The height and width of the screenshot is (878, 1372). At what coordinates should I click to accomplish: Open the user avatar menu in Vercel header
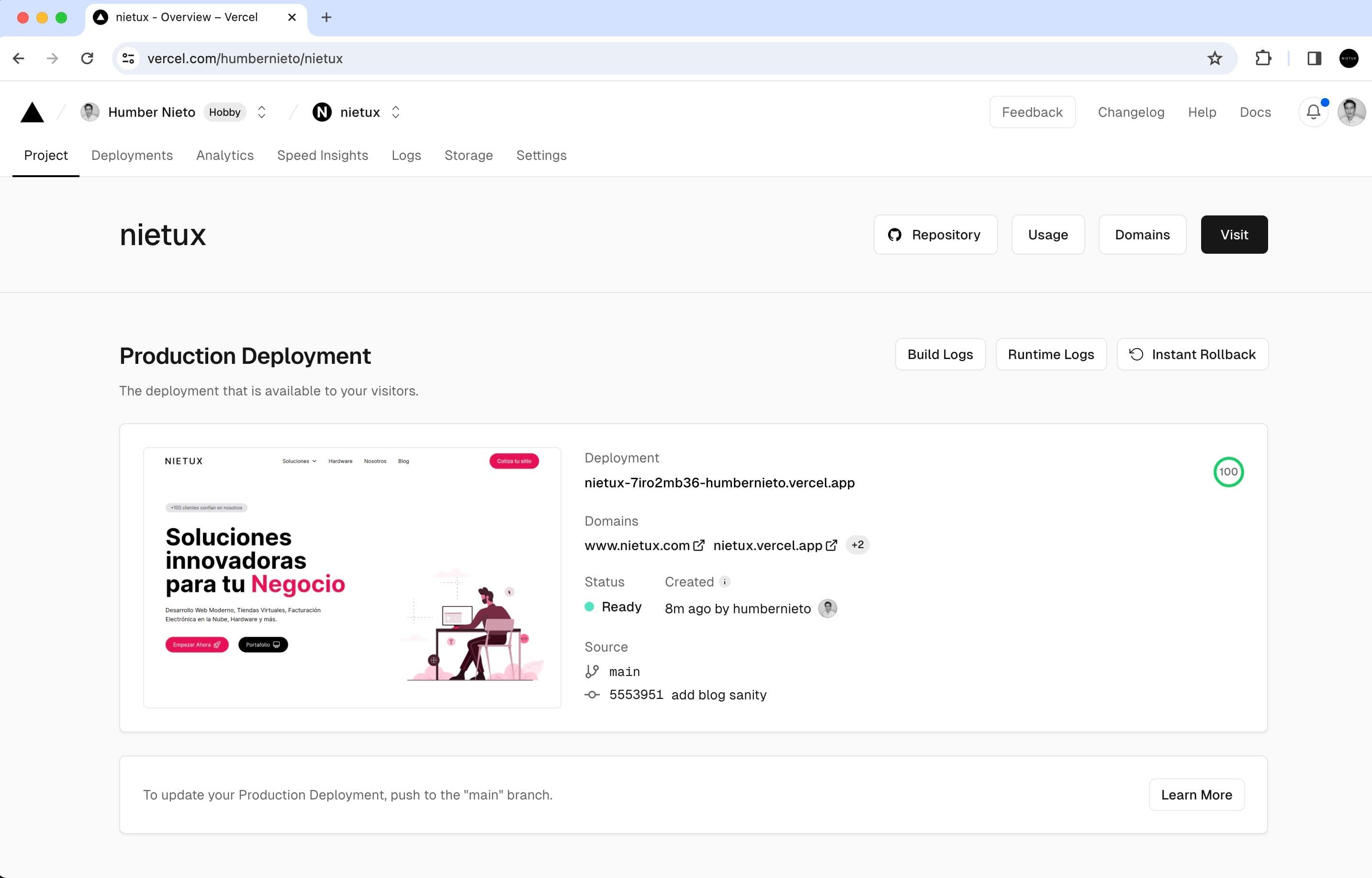[x=1351, y=113]
